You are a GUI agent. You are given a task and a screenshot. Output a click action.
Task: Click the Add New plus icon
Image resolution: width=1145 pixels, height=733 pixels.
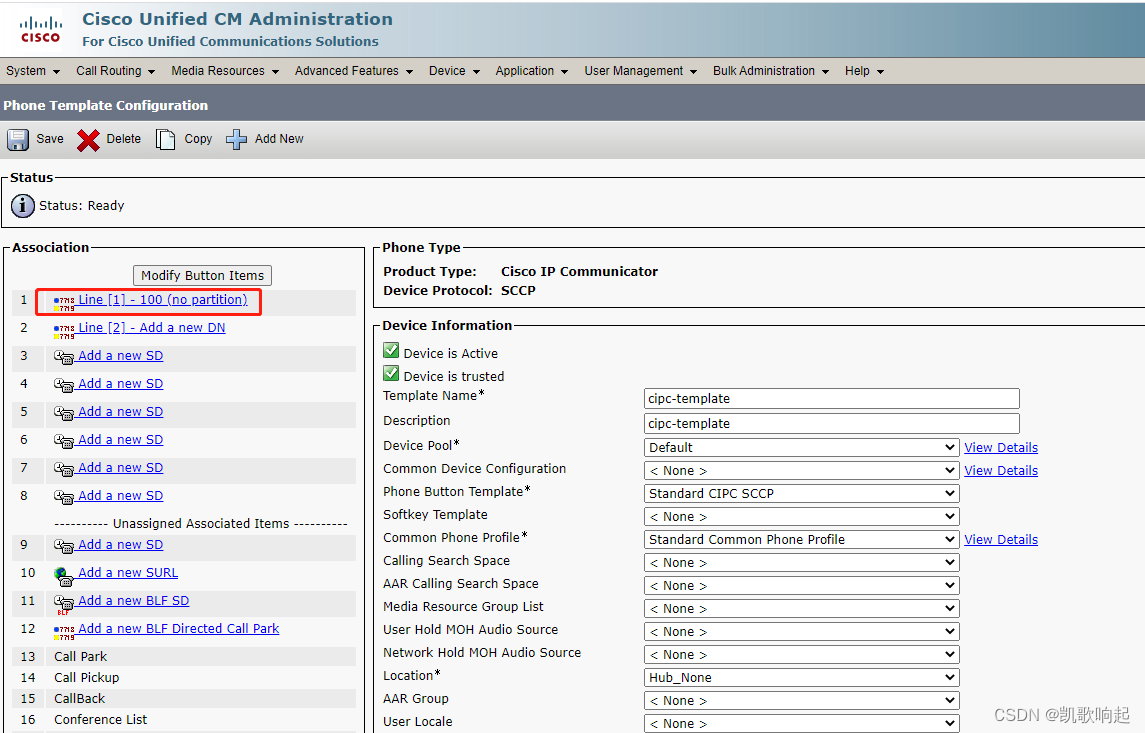point(236,139)
